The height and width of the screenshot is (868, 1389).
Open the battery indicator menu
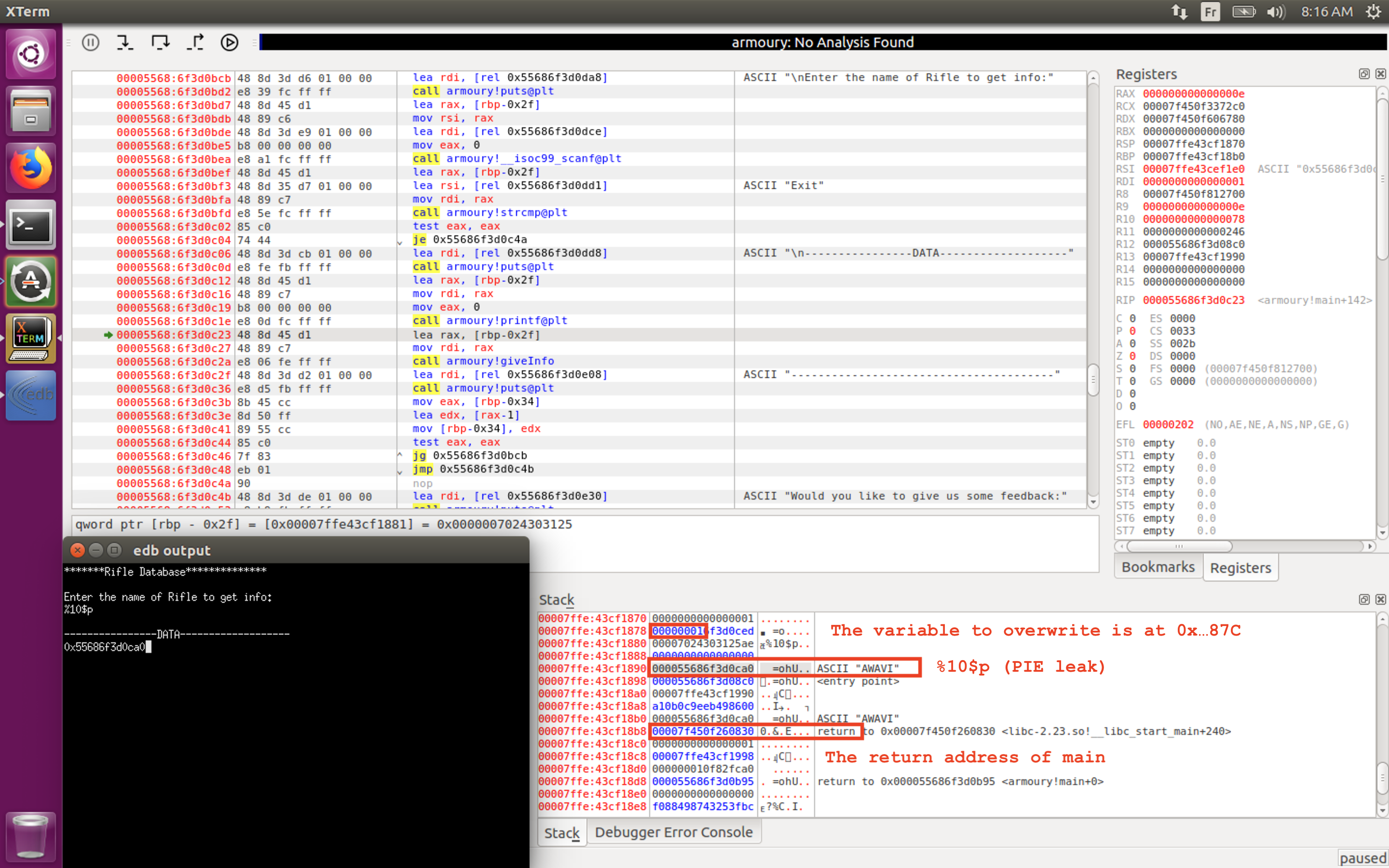1243,12
